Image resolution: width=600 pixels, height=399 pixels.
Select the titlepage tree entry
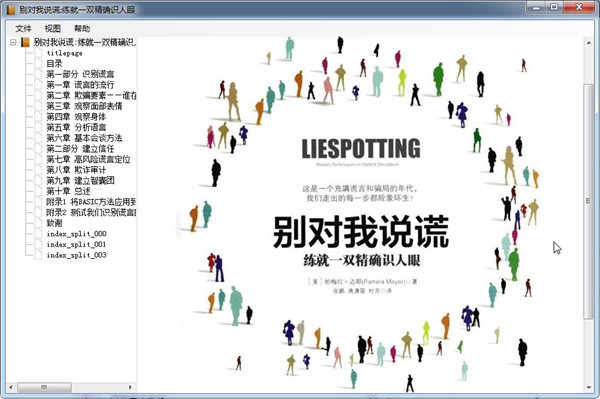[x=64, y=53]
